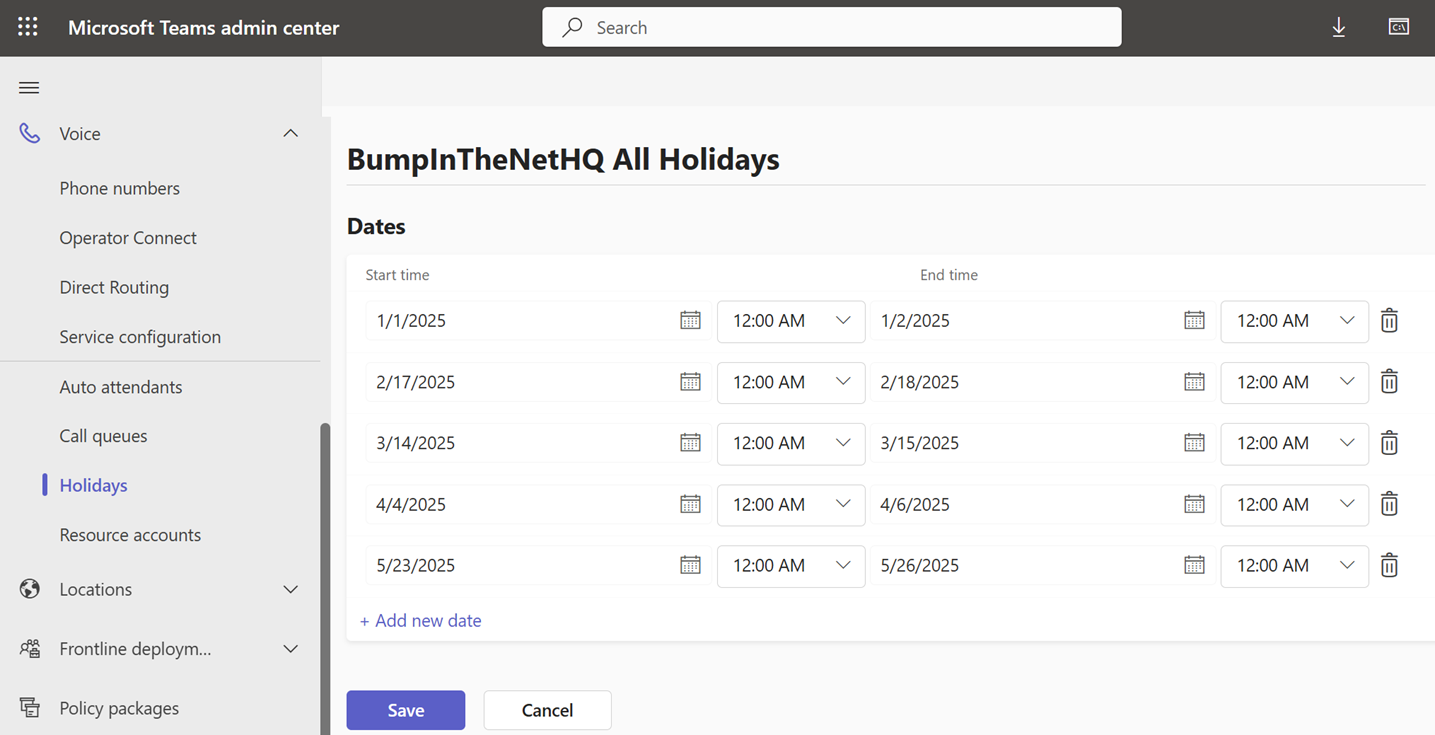Viewport: 1435px width, 735px height.
Task: Expand the Locations navigation section
Action: point(290,590)
